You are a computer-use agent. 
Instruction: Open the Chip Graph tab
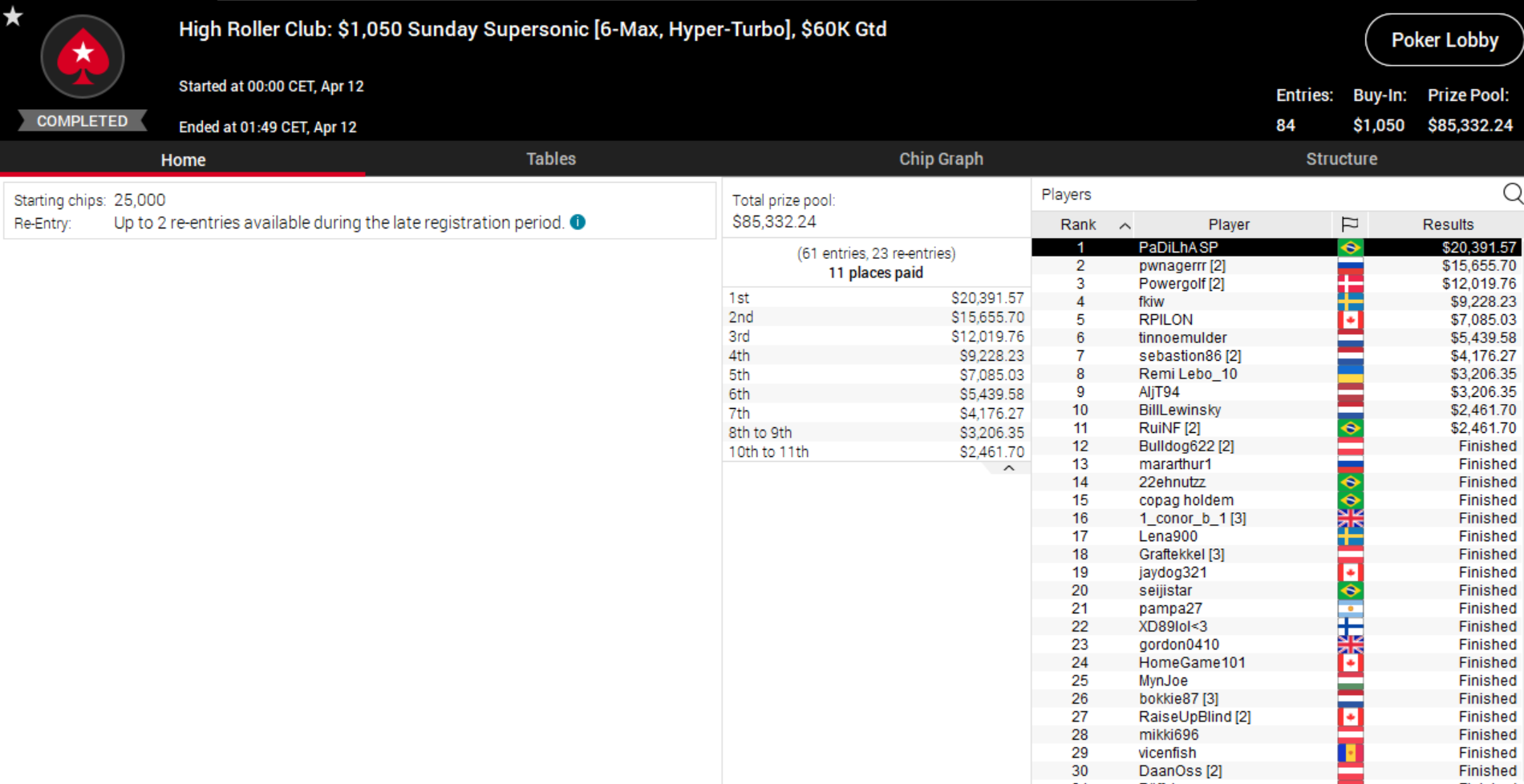click(940, 159)
